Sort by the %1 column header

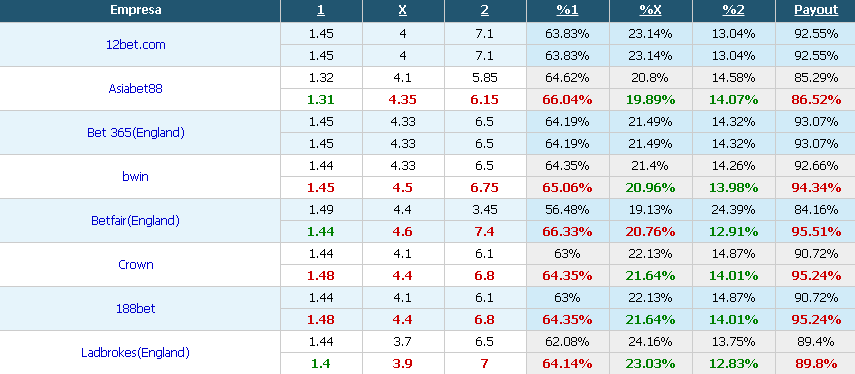(567, 10)
